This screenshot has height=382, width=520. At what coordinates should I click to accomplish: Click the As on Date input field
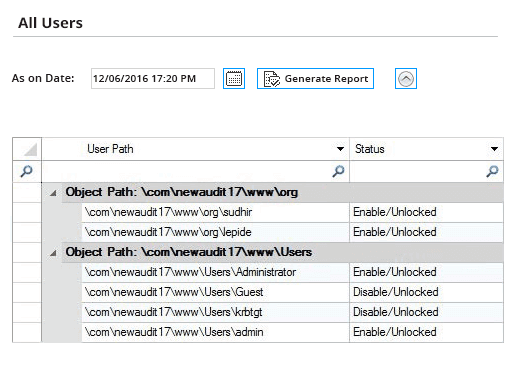click(153, 79)
